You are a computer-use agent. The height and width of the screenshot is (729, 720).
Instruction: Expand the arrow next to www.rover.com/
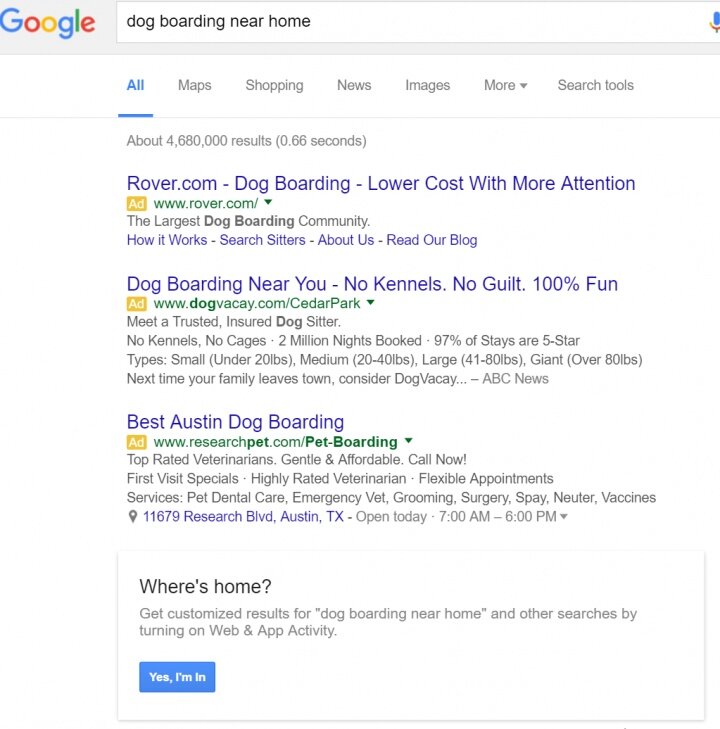268,202
